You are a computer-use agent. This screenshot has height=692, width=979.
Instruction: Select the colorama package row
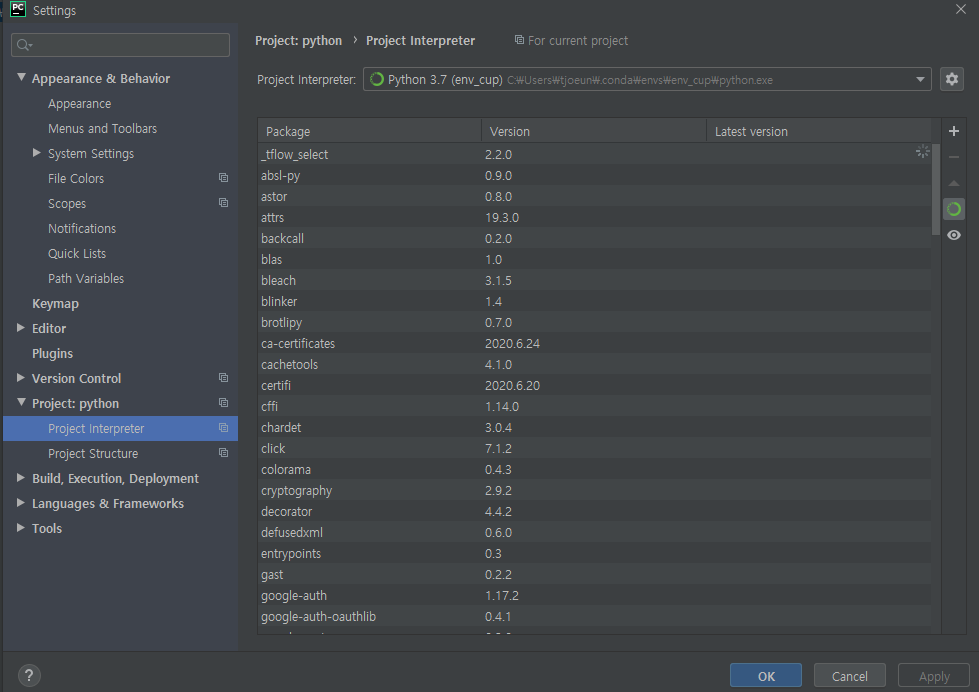click(x=594, y=469)
